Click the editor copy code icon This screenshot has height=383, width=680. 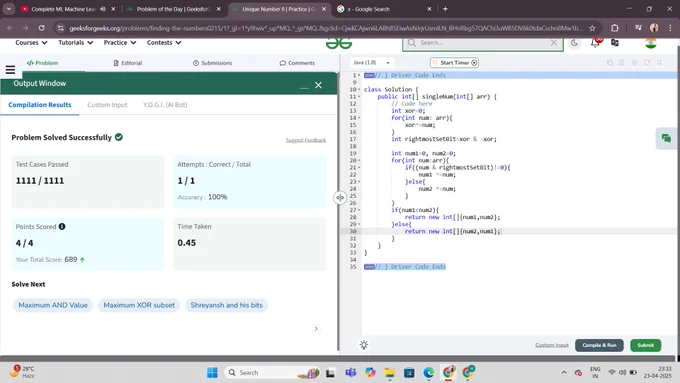(x=610, y=62)
